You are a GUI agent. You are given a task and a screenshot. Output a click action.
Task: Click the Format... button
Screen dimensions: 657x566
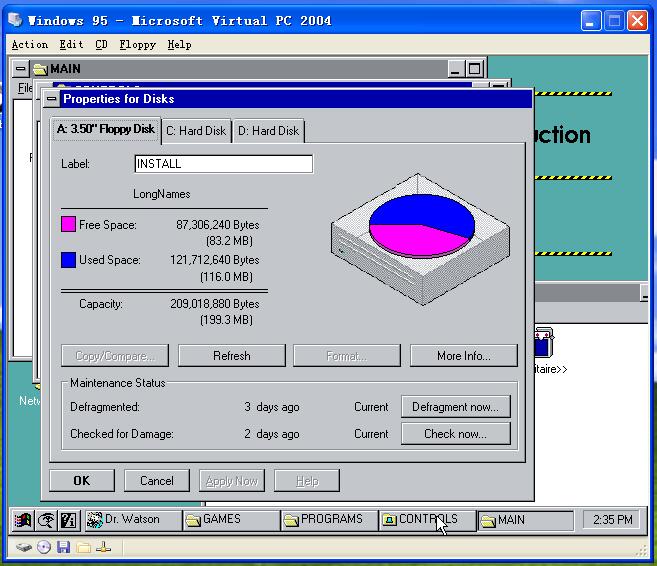pos(347,356)
